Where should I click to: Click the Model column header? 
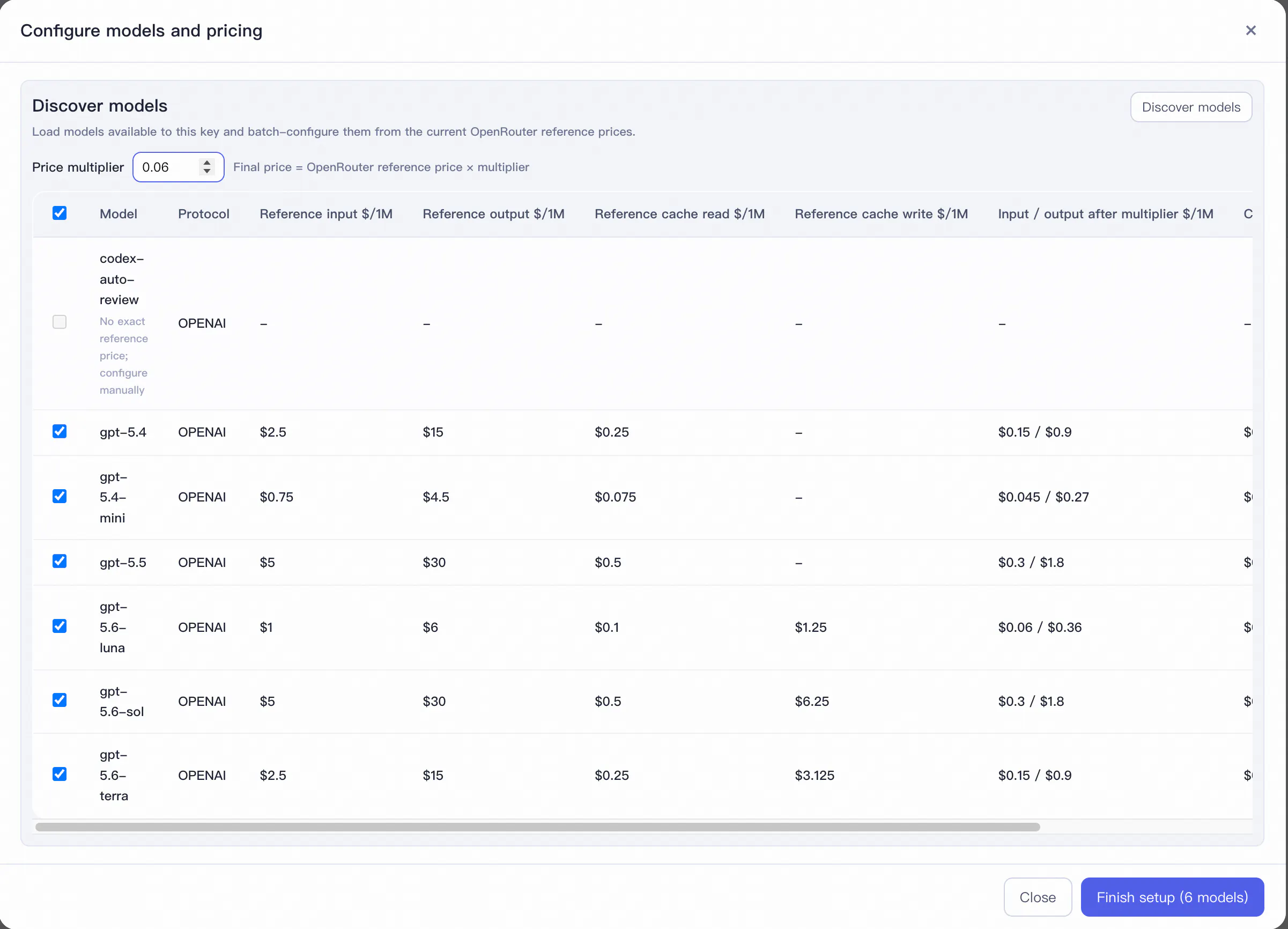pyautogui.click(x=118, y=213)
